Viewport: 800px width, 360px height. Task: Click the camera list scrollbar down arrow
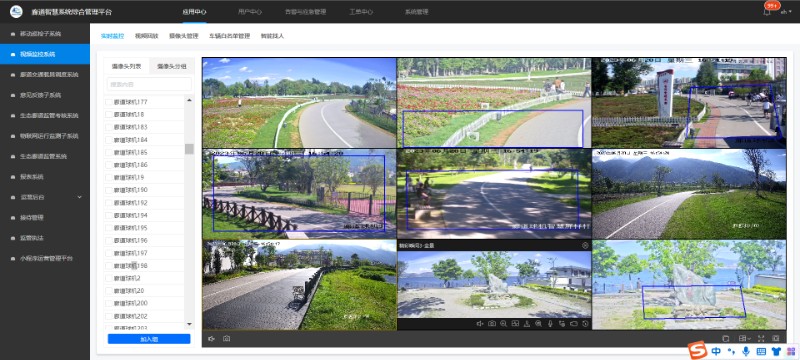click(x=189, y=324)
